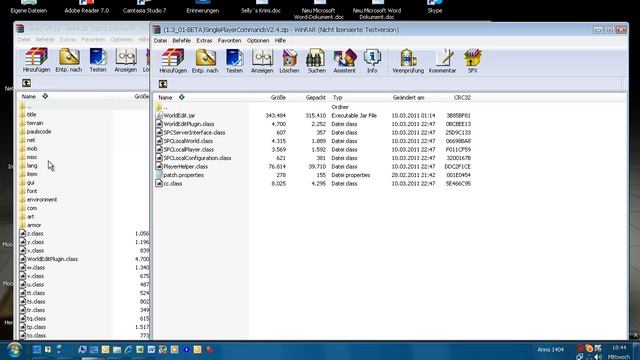Click taskbar clock showing 18:44
Viewport: 640px width, 360px height.
(619, 348)
